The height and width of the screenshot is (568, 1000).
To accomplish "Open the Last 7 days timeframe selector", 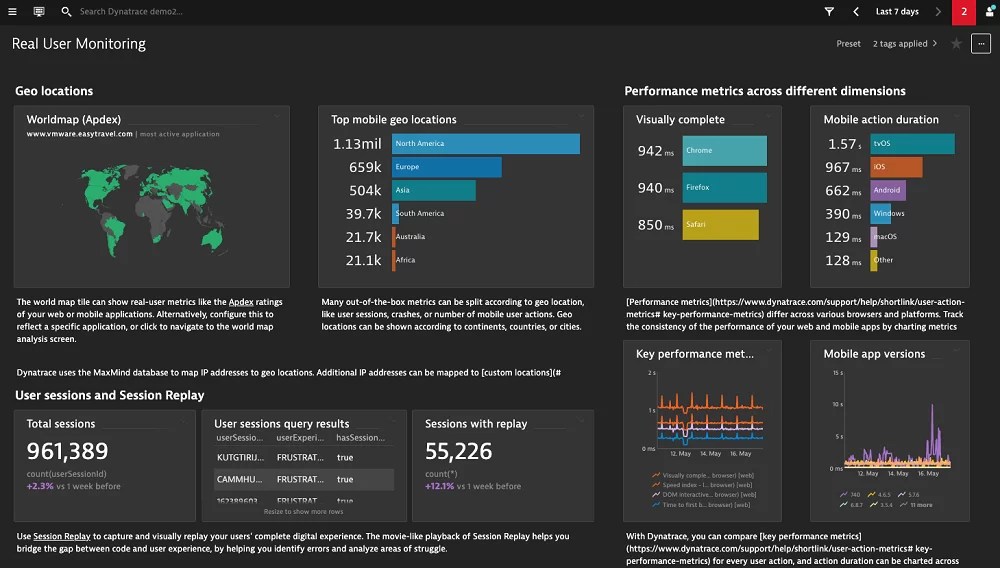I will 897,11.
